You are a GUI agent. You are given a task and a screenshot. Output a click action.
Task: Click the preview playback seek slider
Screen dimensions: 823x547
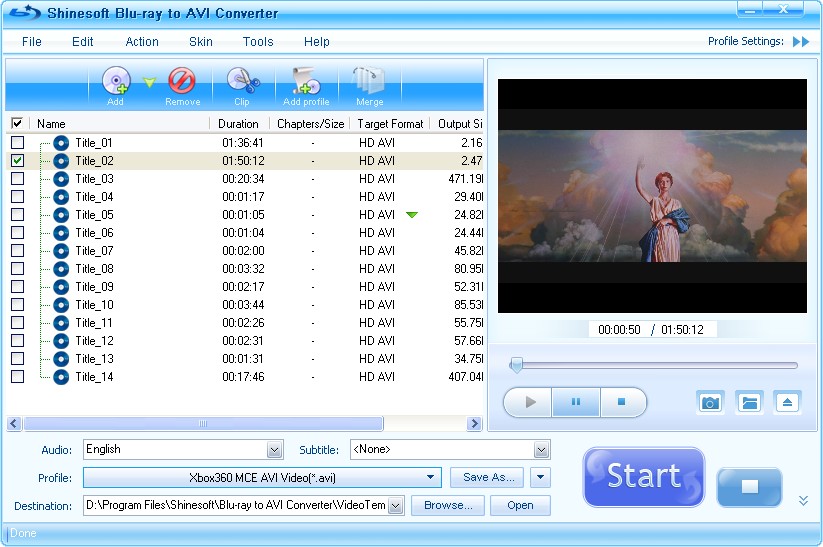pos(655,365)
